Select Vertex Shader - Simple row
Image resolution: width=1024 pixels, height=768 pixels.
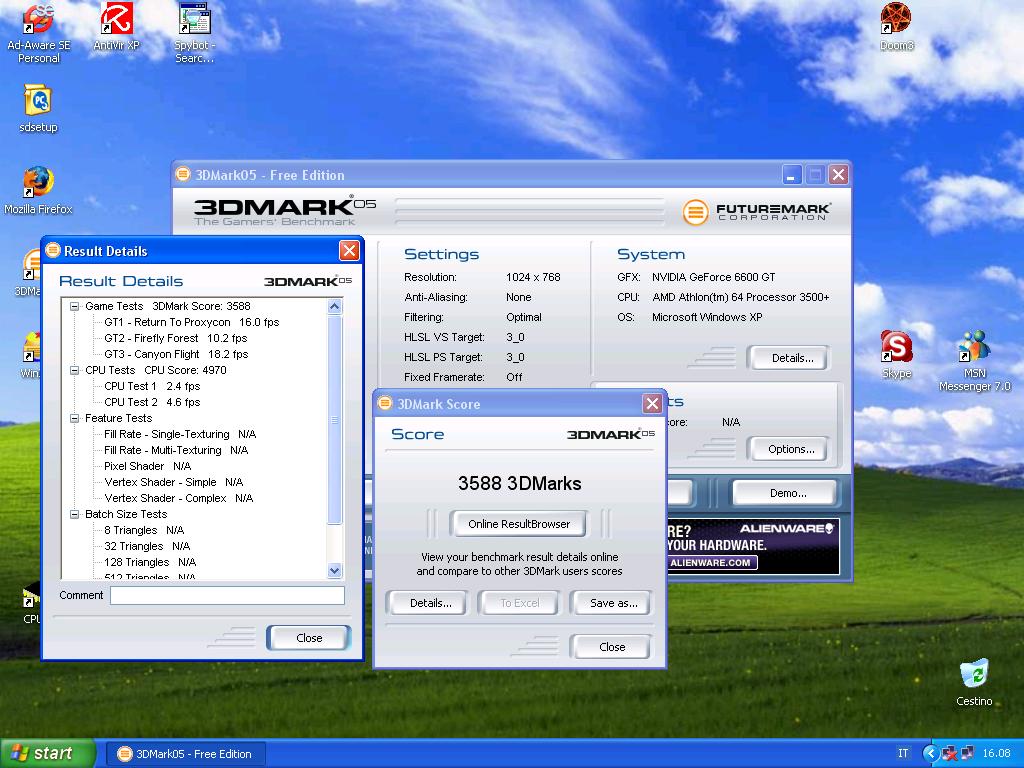coord(174,482)
